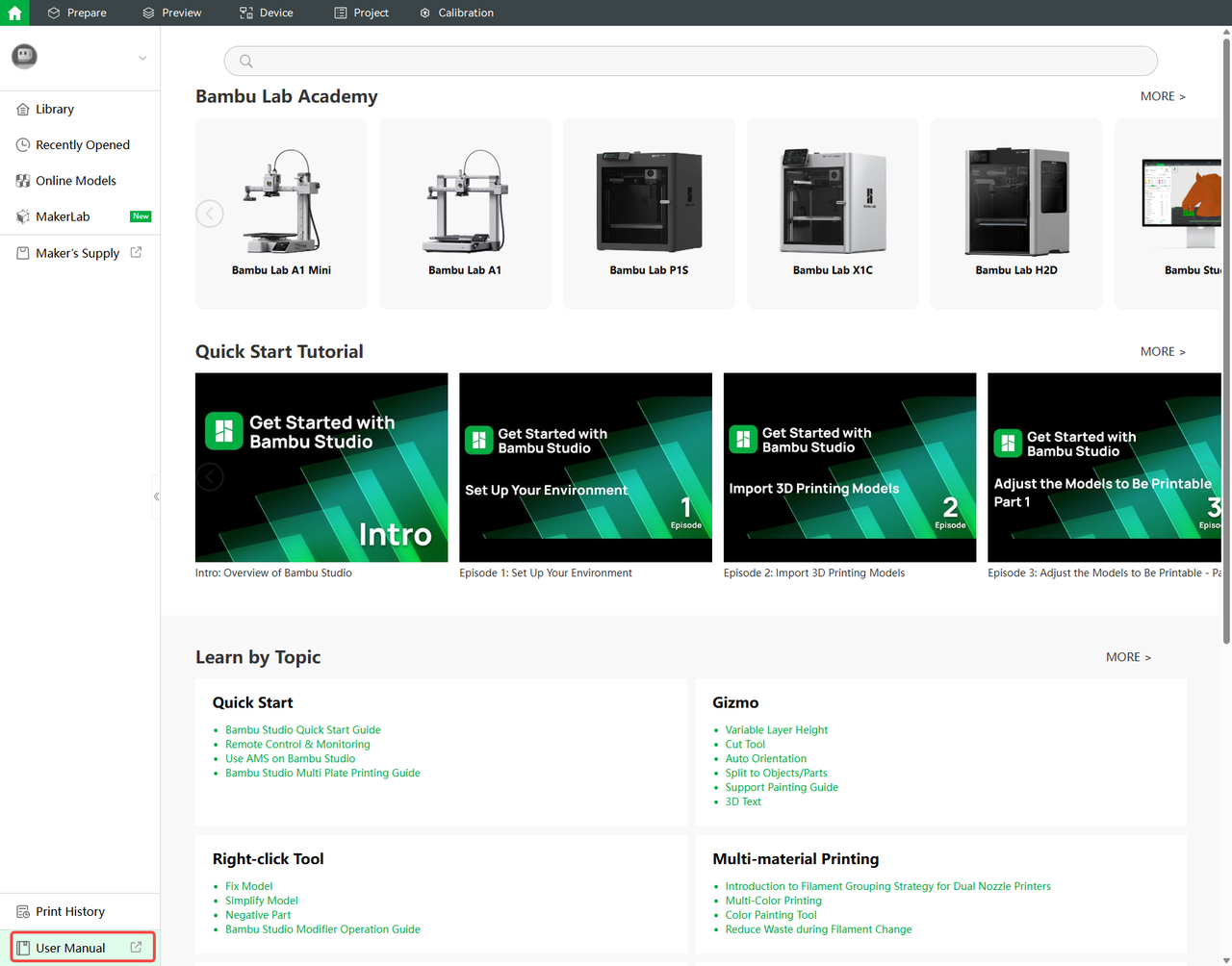
Task: Open Episode 3 Adjust the Models thumbnail
Action: coord(1104,468)
